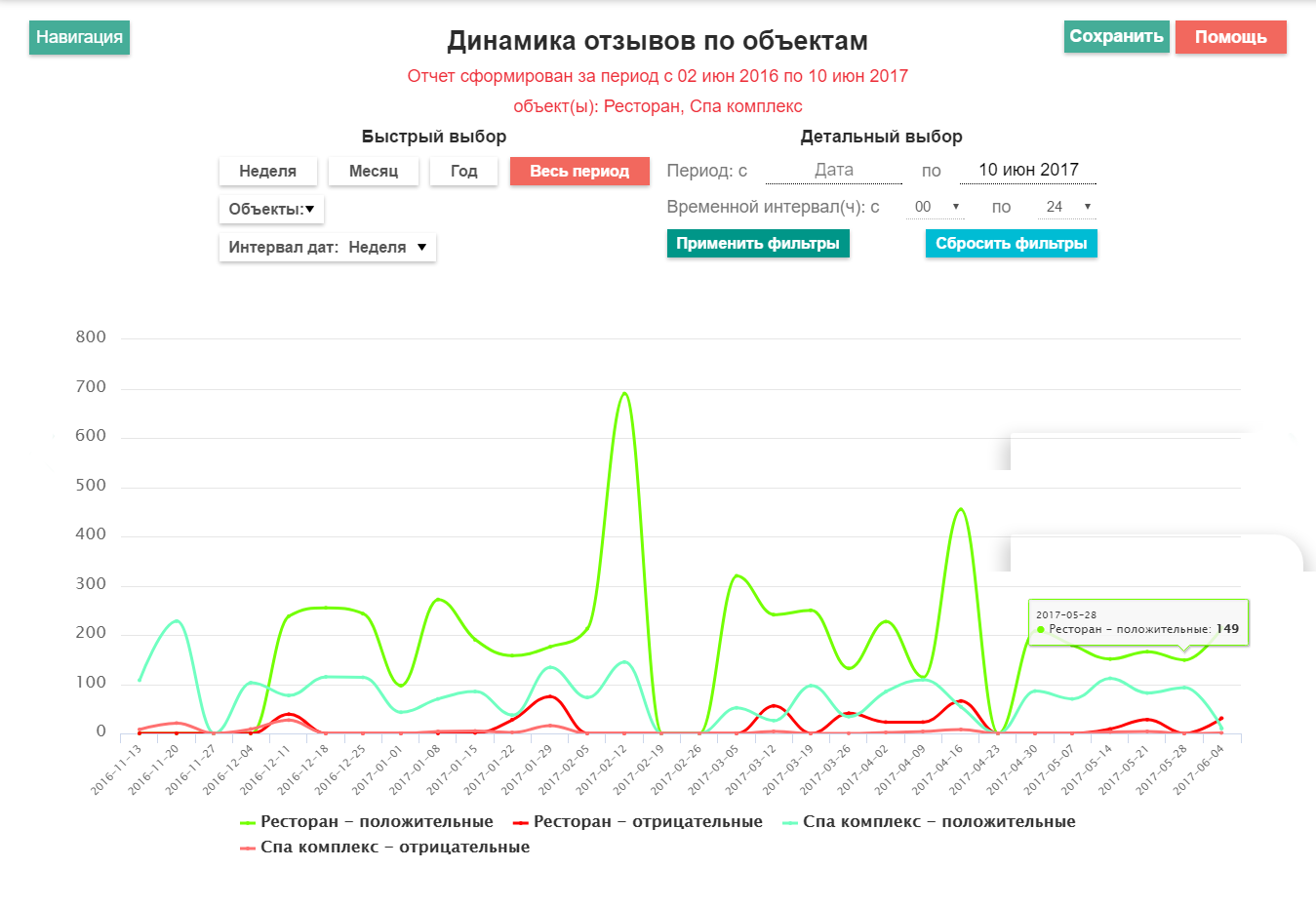
Task: Click the green peak at 2017-02-12
Action: [624, 393]
